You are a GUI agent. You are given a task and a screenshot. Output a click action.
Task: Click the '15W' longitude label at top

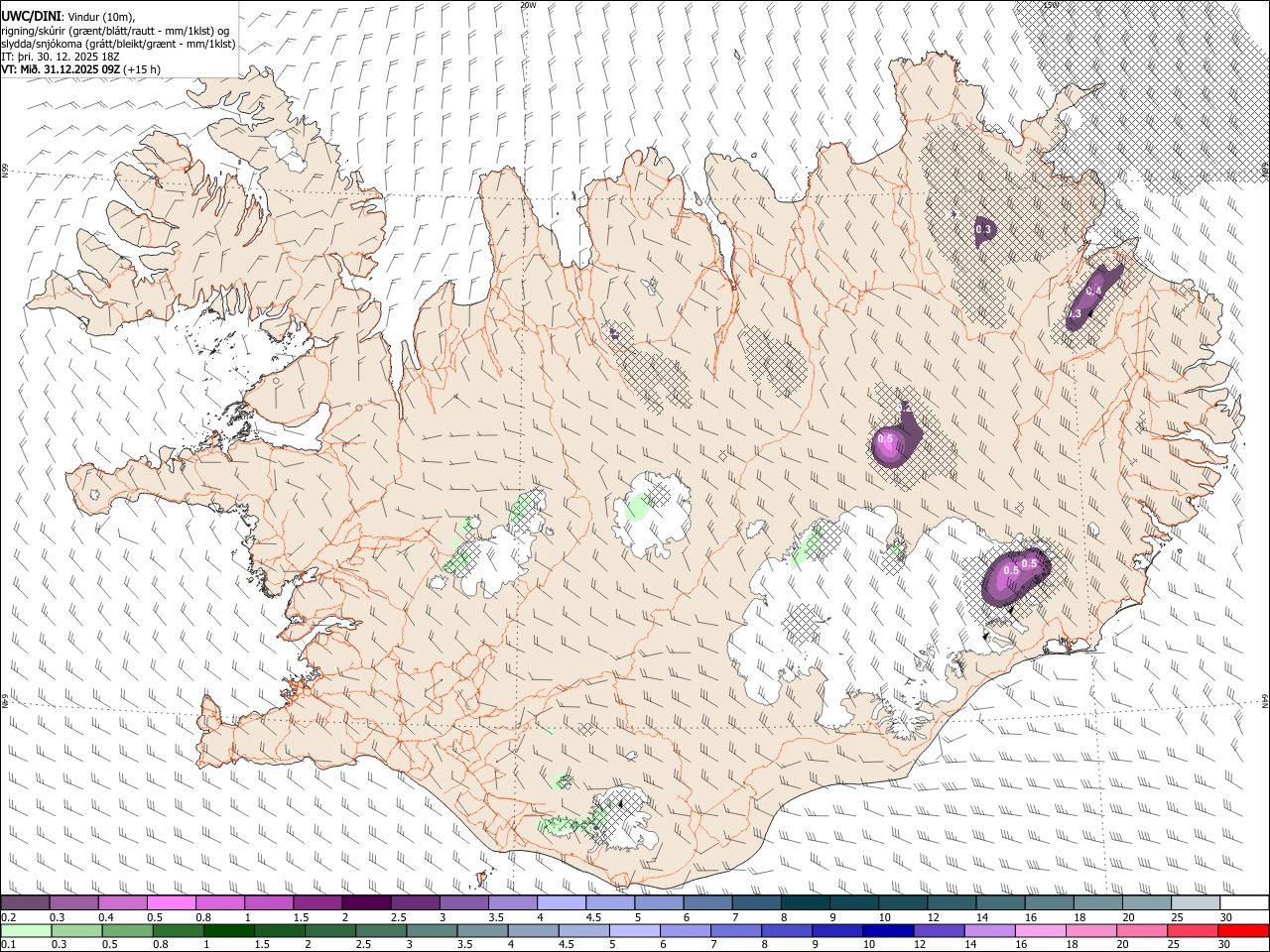(1051, 5)
